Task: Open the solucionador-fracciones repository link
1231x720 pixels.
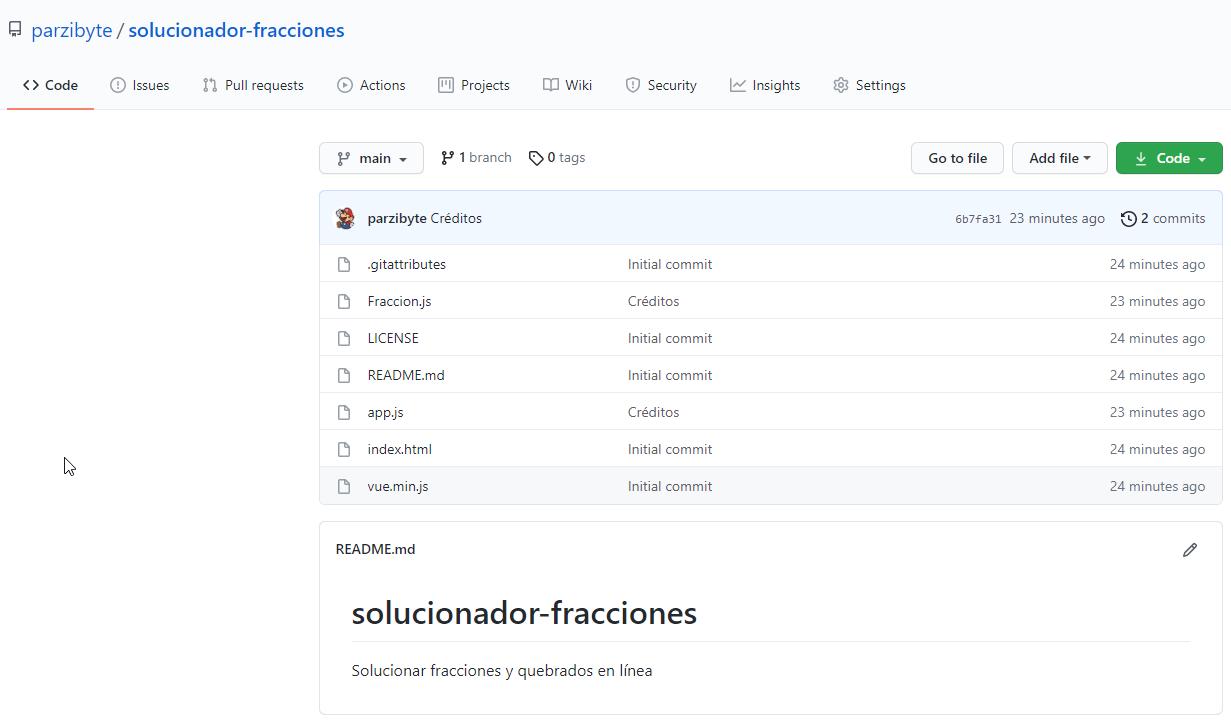Action: [236, 30]
